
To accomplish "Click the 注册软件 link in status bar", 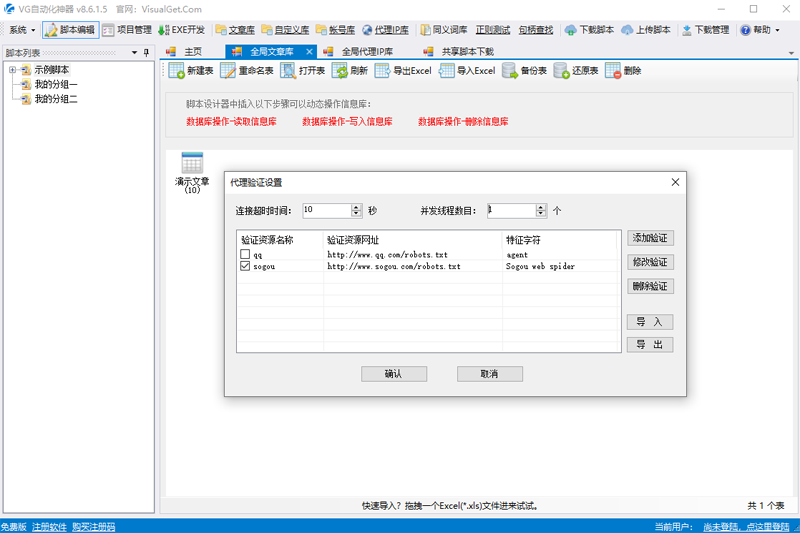I will 49,526.
